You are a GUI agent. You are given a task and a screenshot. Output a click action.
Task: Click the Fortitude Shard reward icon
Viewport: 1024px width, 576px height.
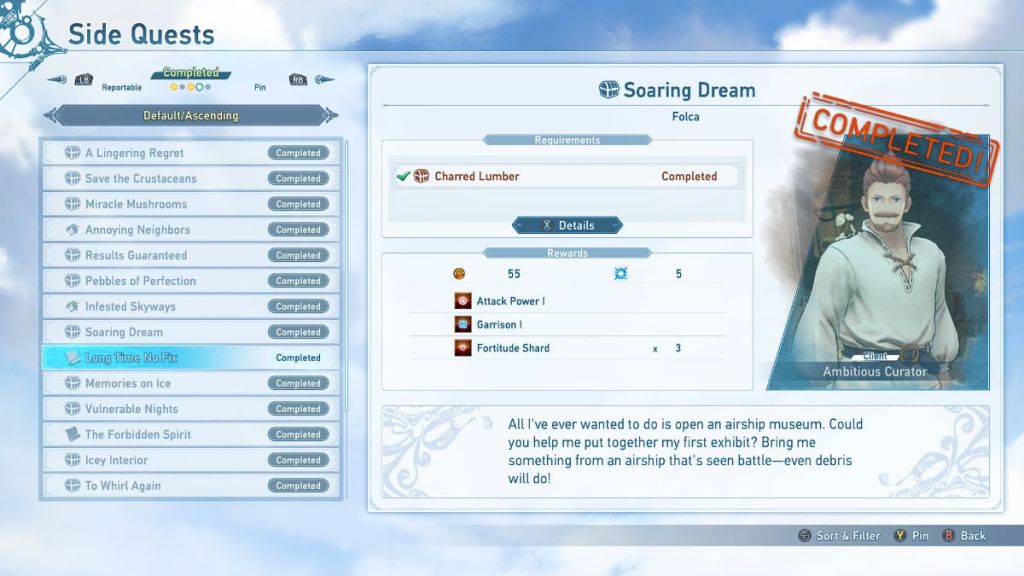(x=463, y=348)
